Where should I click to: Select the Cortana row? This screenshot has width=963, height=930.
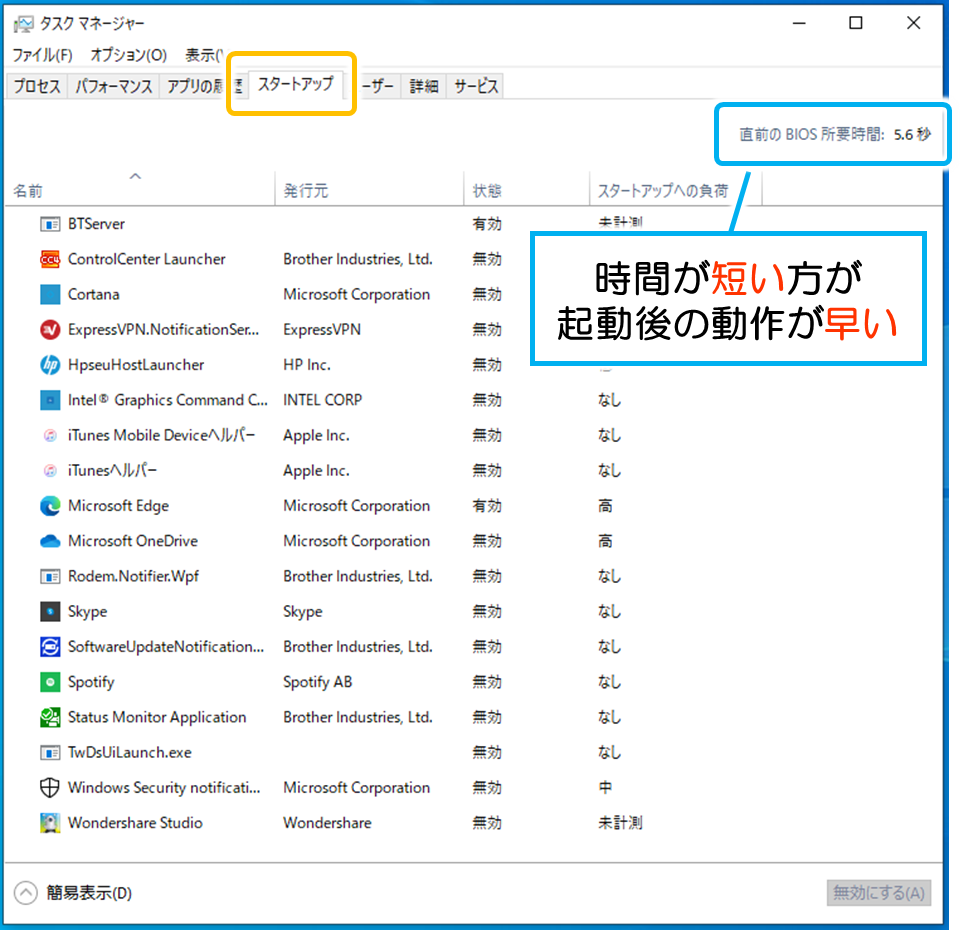point(473,294)
